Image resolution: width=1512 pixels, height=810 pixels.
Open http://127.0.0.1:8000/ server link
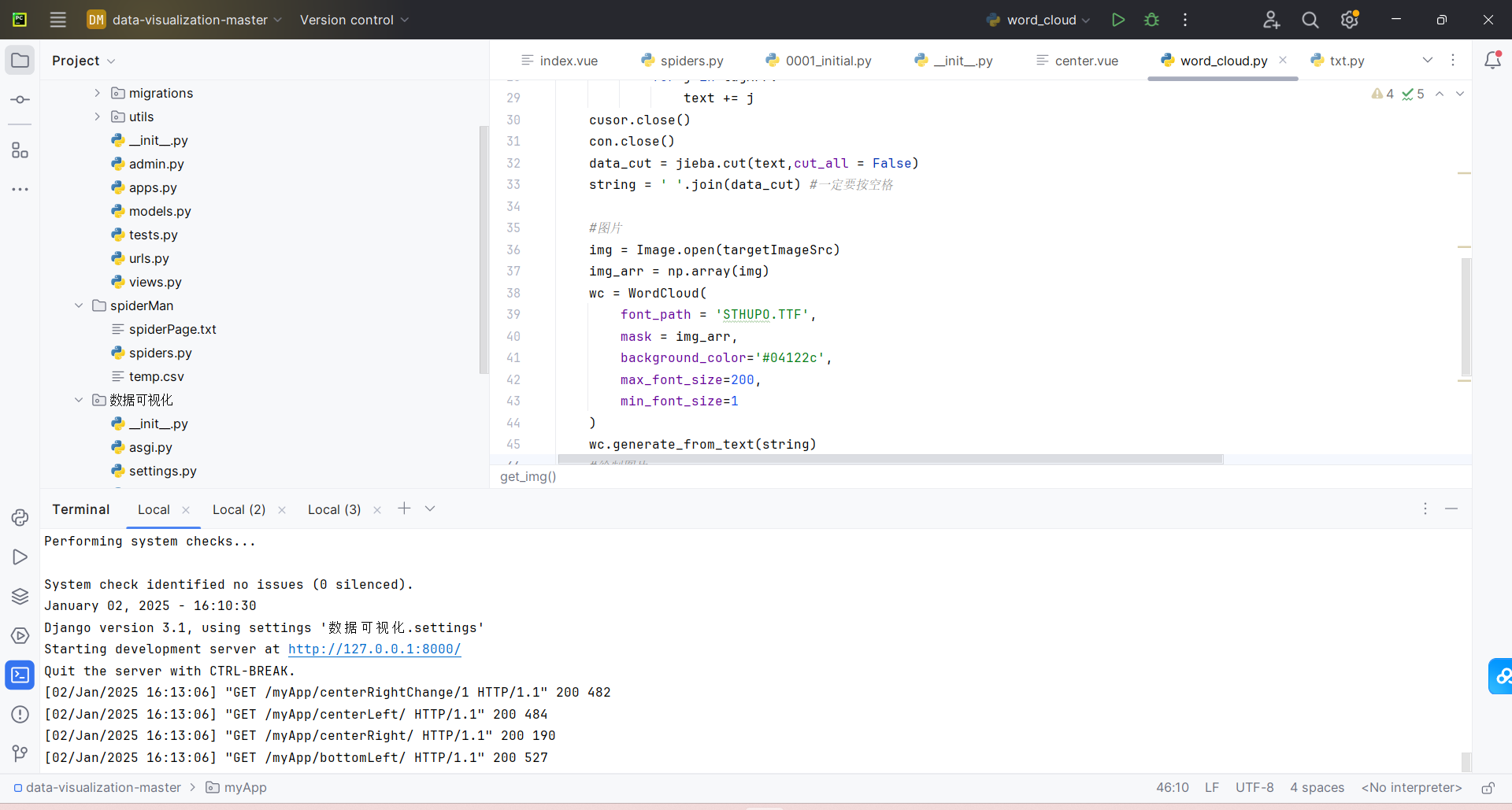click(375, 649)
